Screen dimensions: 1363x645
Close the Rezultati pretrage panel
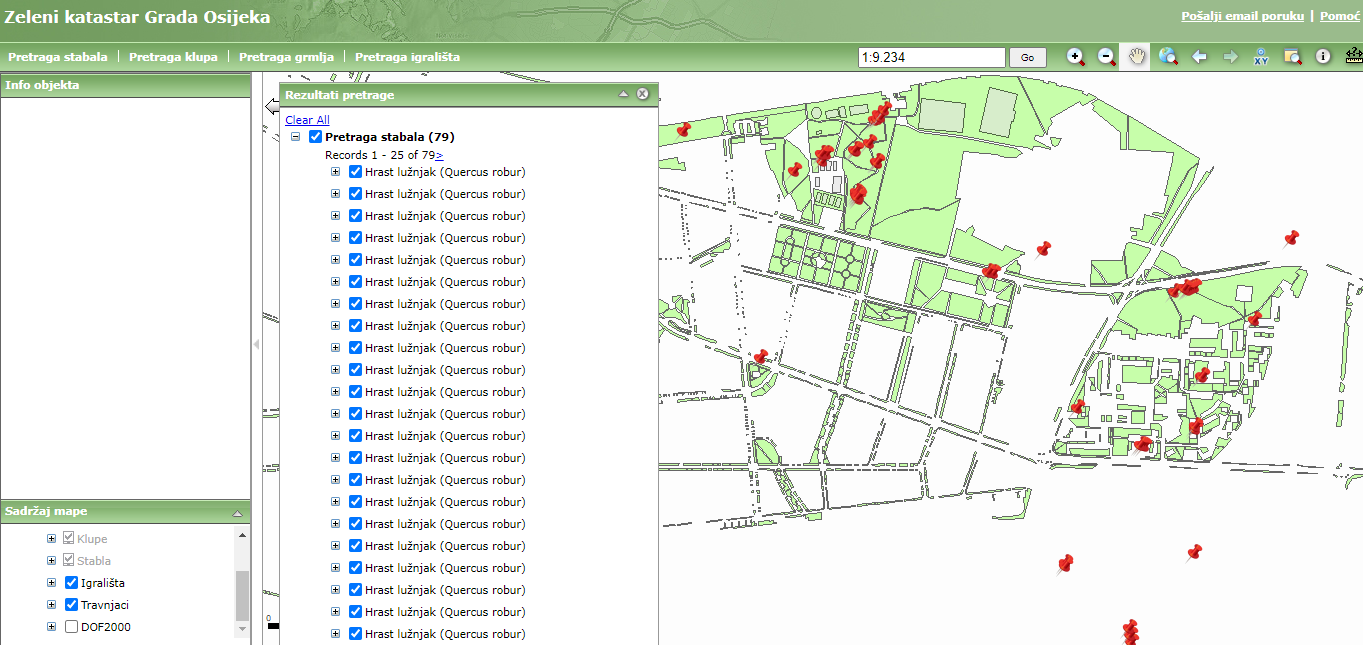(x=643, y=94)
